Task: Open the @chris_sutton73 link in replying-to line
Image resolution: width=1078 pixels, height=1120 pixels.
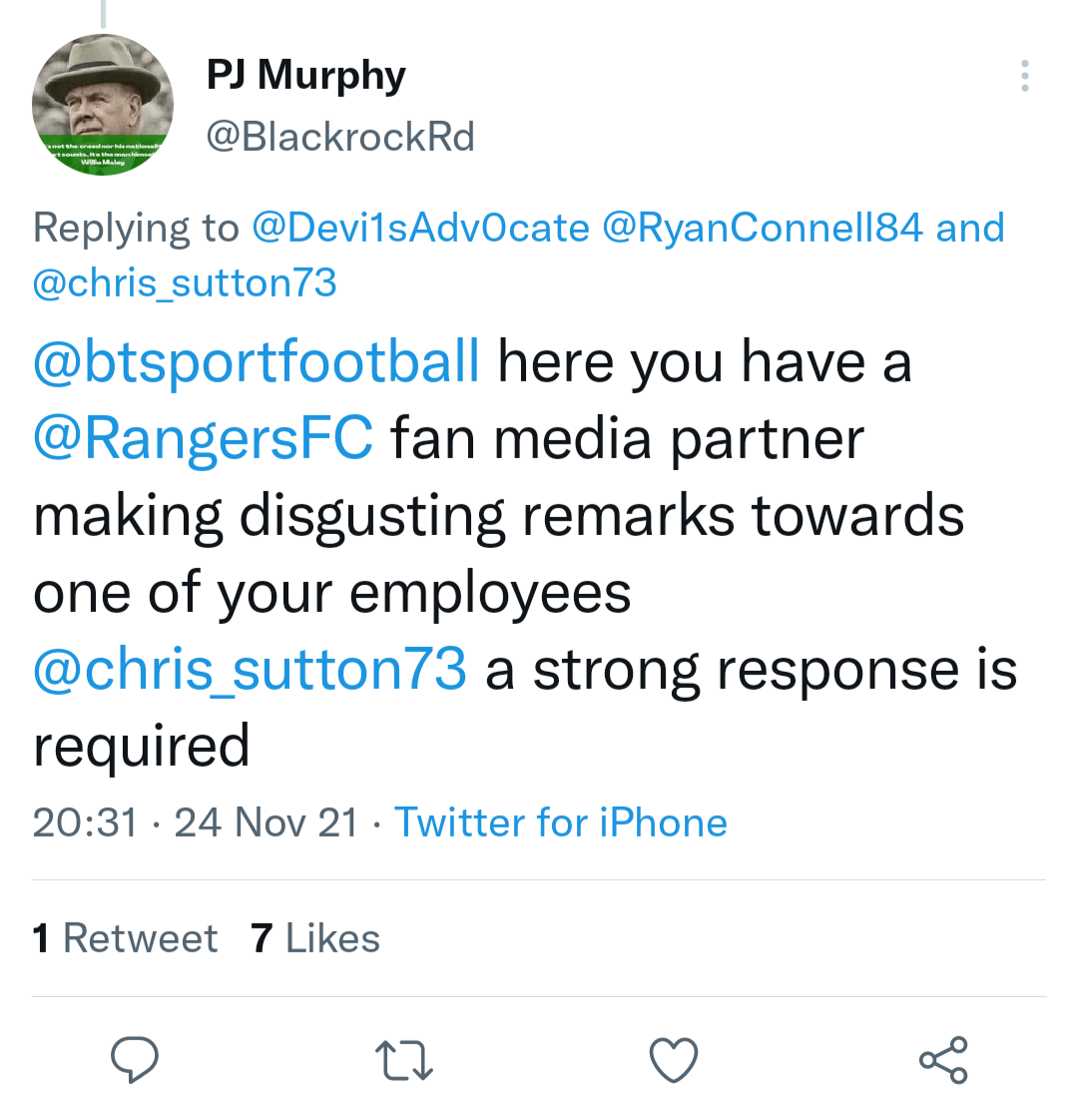Action: (x=185, y=283)
